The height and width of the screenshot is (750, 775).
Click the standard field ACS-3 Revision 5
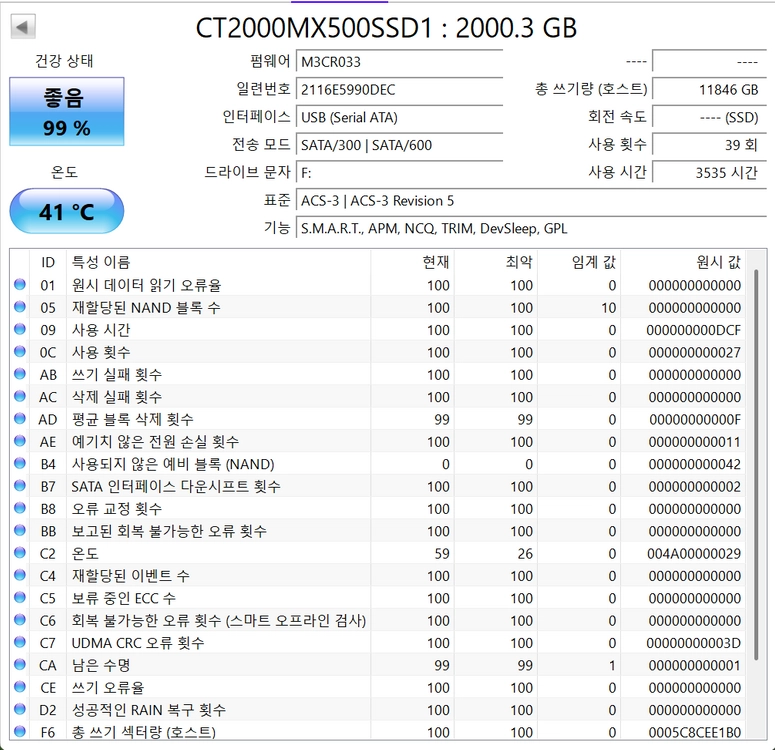click(531, 200)
